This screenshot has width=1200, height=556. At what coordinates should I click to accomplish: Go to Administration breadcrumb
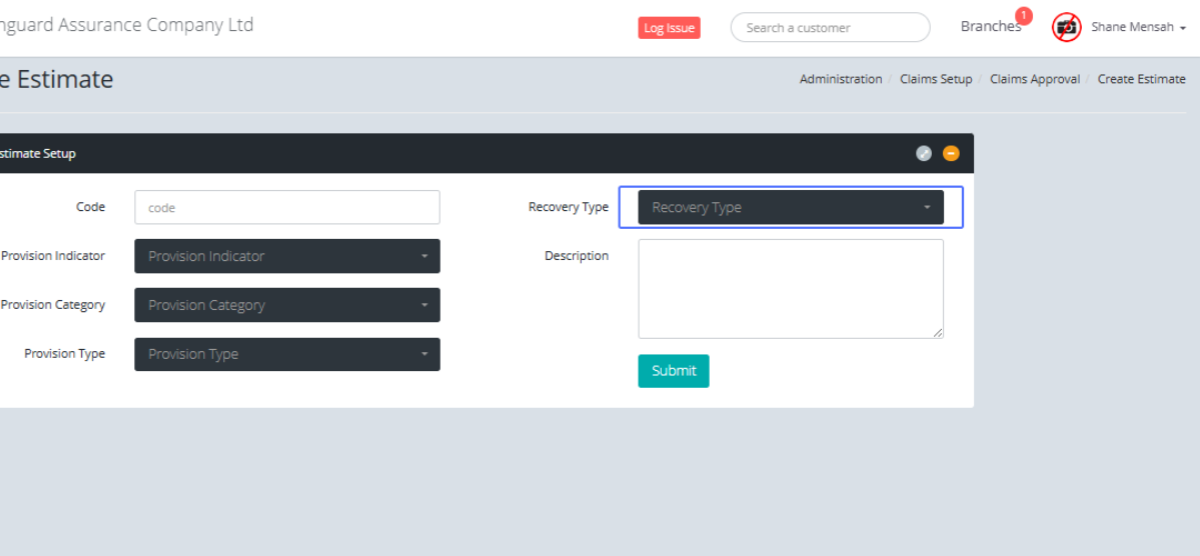pos(840,79)
